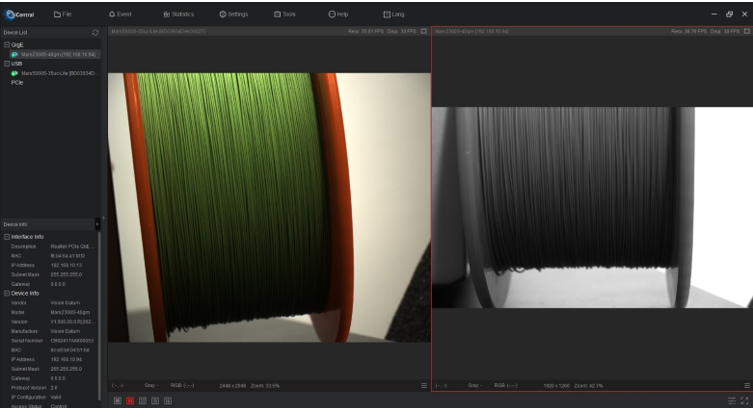The image size is (753, 408).
Task: Open the right viewer's bottom-right menu icon
Action: tap(746, 385)
